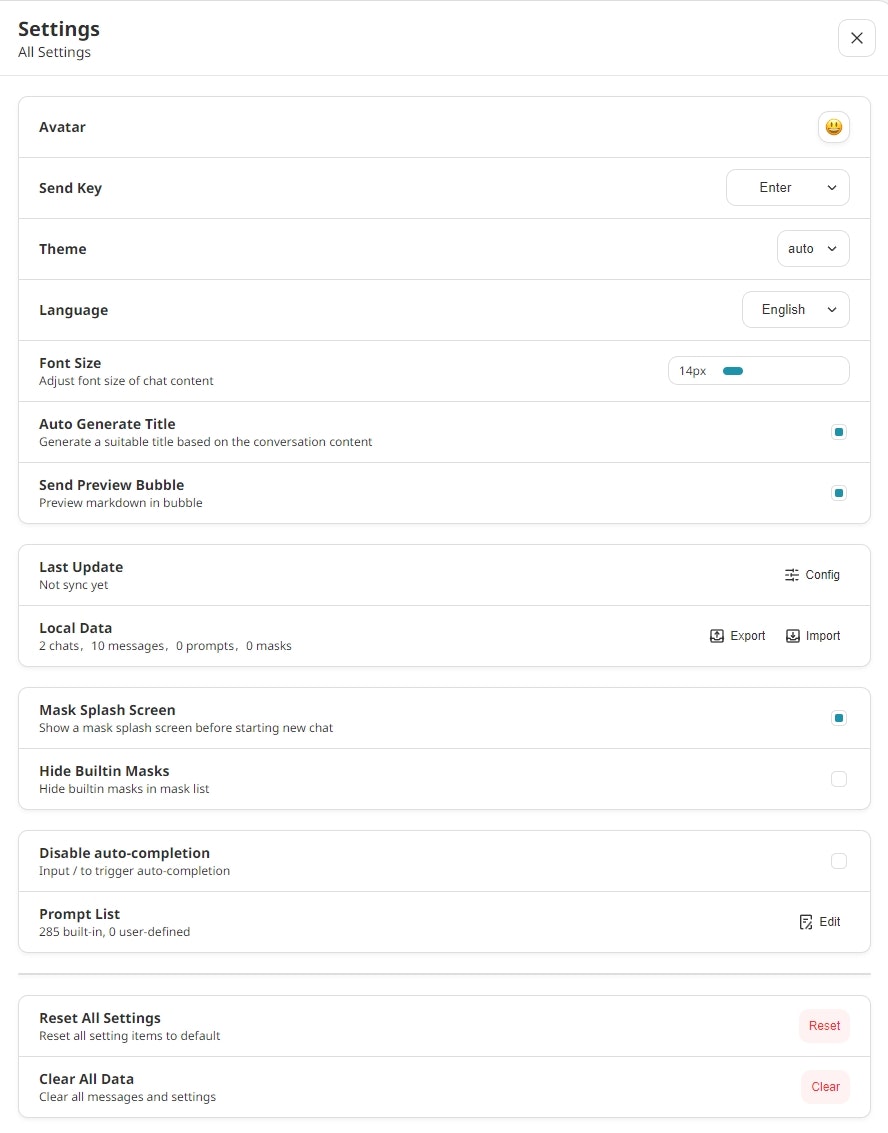This screenshot has height=1133, width=888.
Task: Click the Prompt List edit icon
Action: point(806,922)
